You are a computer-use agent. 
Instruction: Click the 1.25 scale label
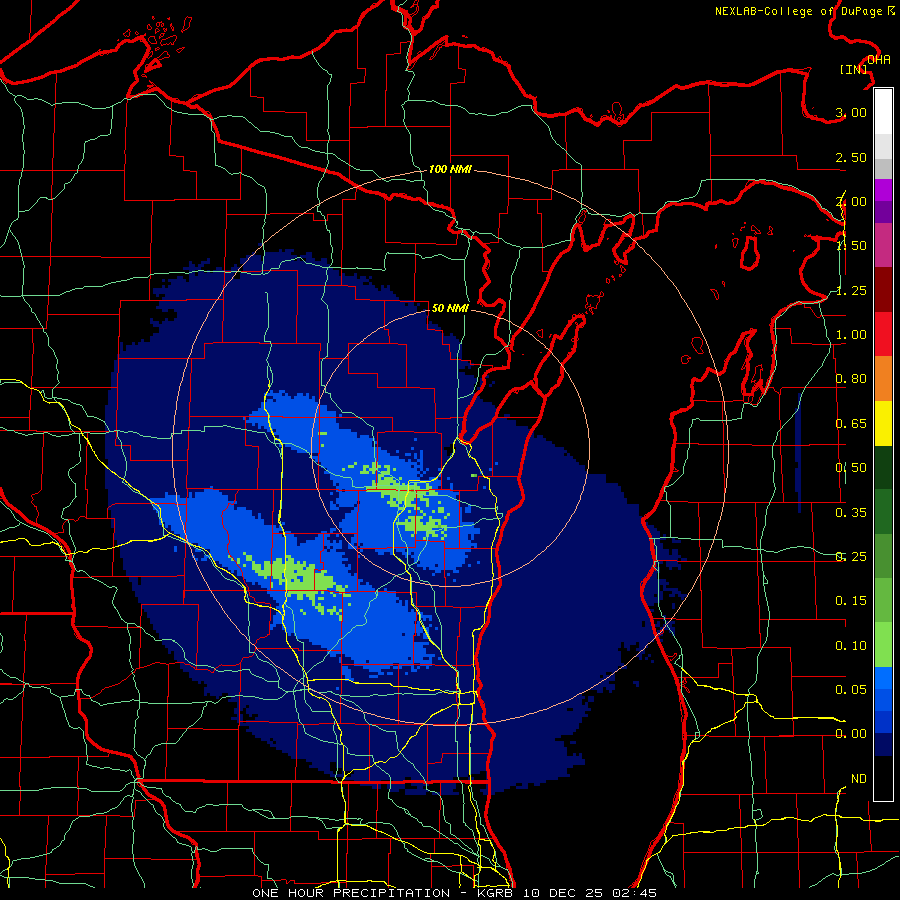[851, 290]
